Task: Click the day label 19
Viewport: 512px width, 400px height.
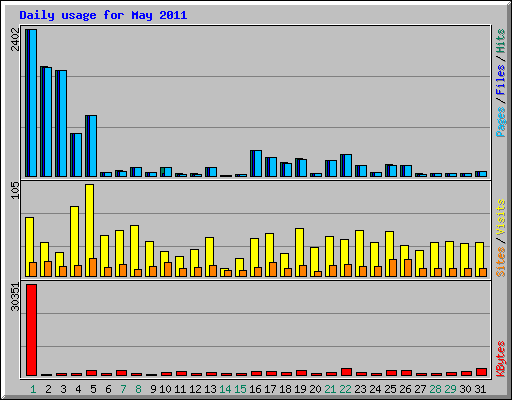Action: 300,389
